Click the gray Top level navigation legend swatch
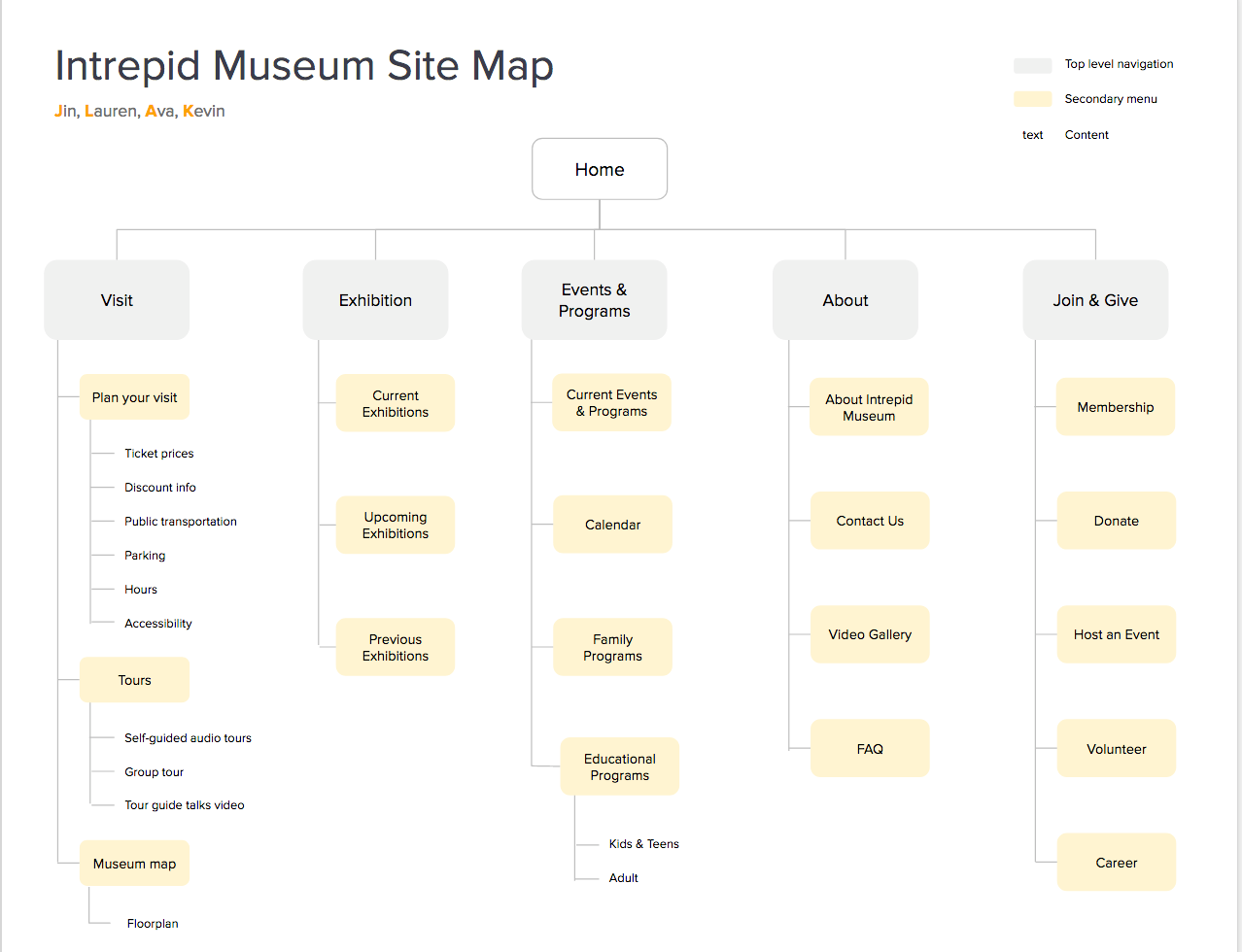This screenshot has height=952, width=1242. click(1033, 65)
